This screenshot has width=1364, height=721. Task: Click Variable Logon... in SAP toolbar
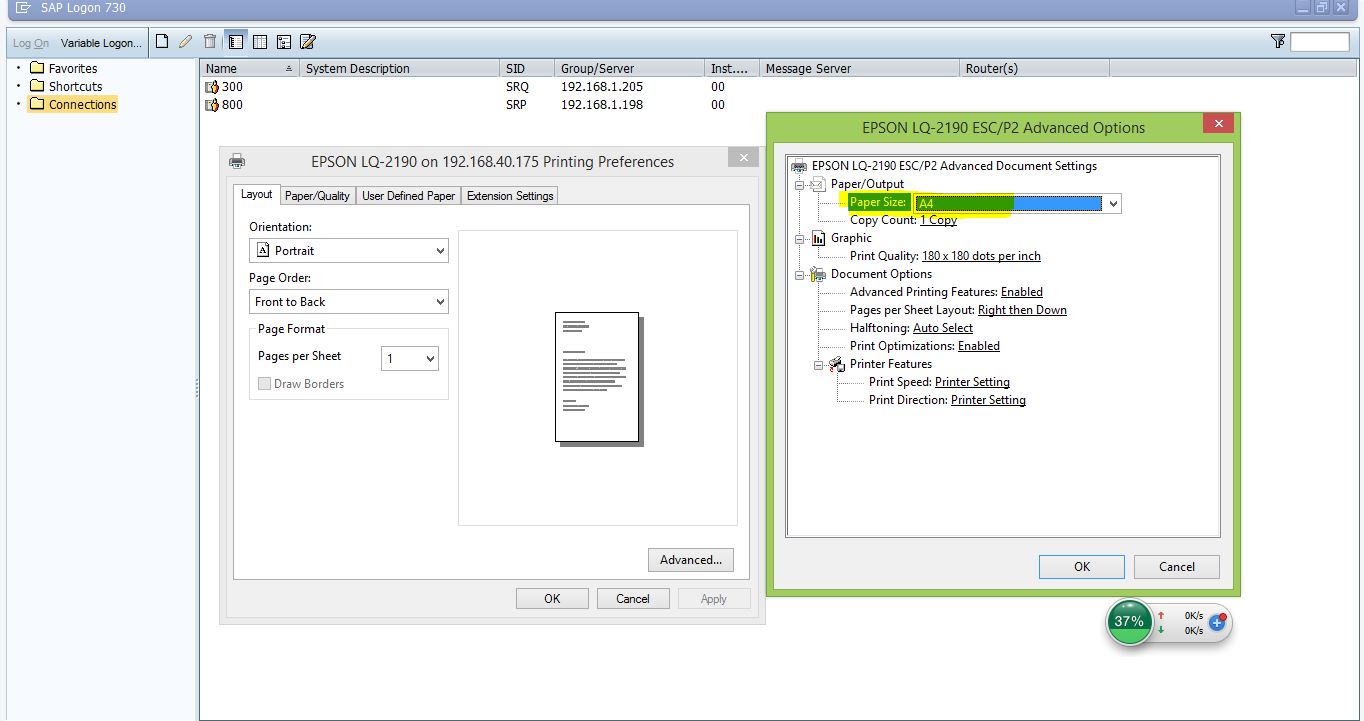pyautogui.click(x=101, y=43)
